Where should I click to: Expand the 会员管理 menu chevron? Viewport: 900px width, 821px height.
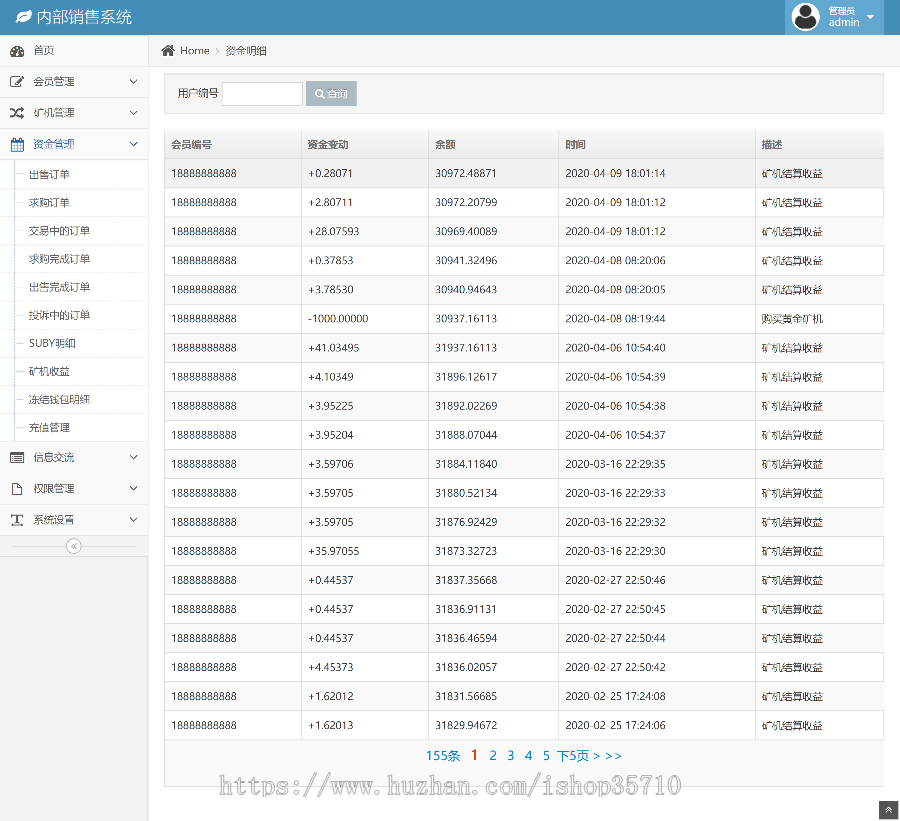point(134,82)
